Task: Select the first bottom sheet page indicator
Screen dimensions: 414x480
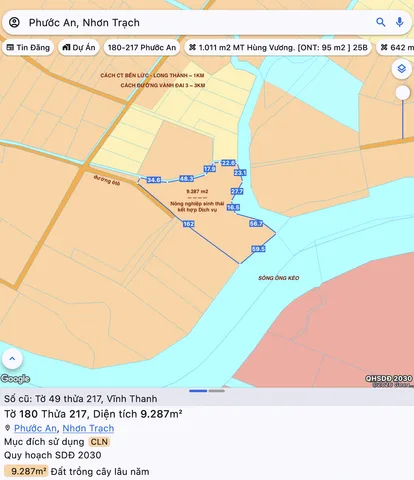Action: pyautogui.click(x=198, y=391)
